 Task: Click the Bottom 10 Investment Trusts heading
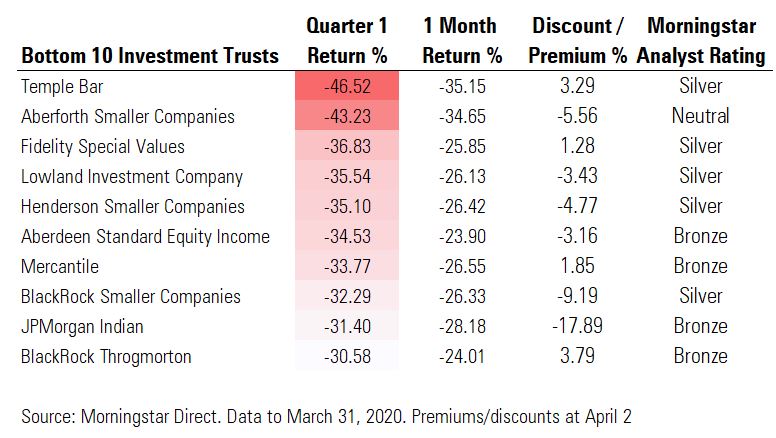pyautogui.click(x=150, y=56)
